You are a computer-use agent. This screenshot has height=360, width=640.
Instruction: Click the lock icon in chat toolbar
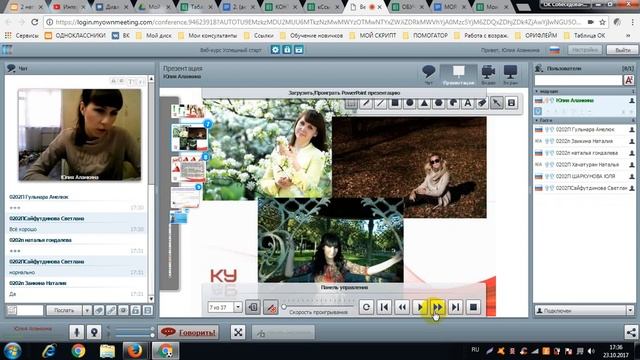coord(136,311)
